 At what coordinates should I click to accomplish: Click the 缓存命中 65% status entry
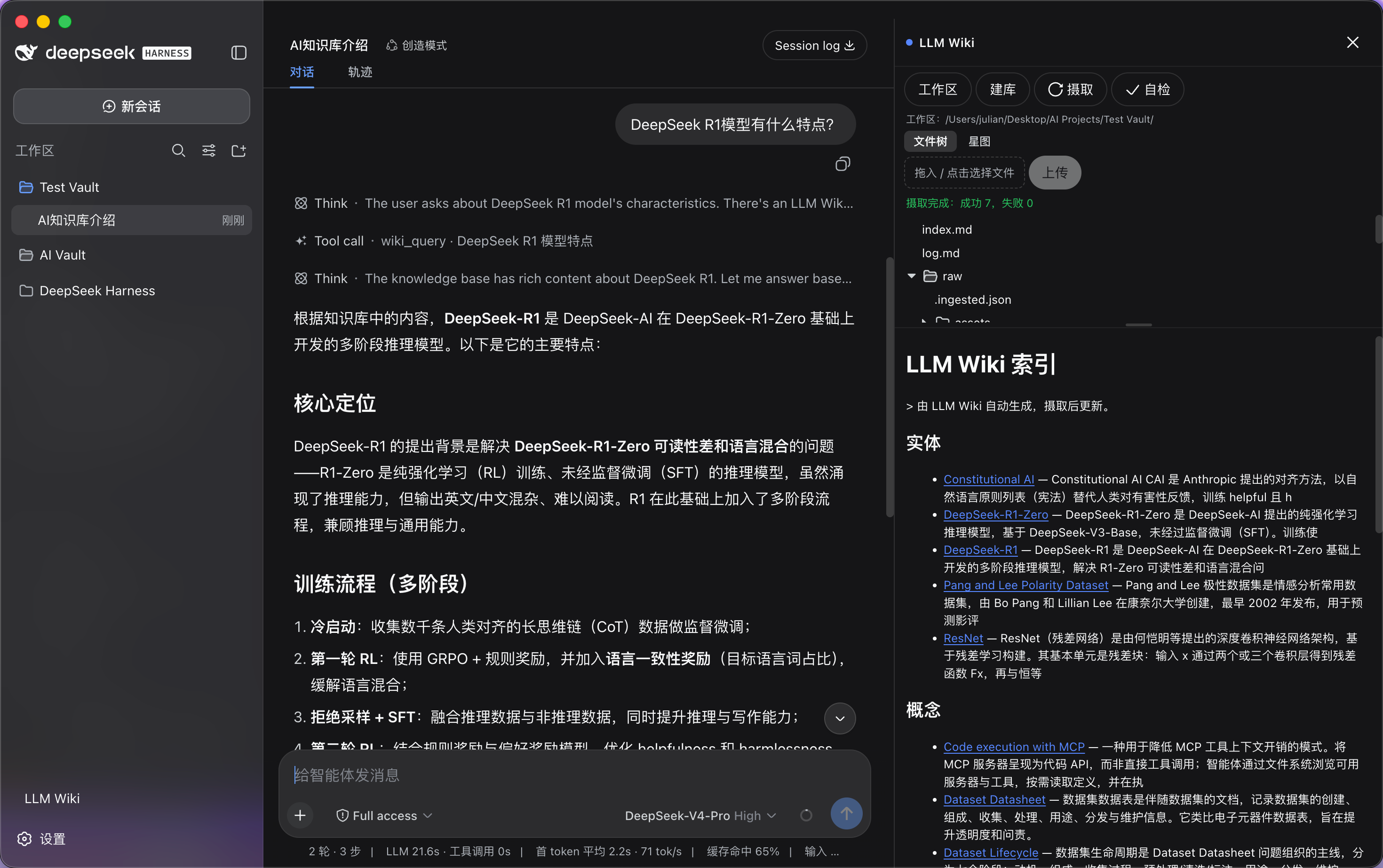click(743, 851)
